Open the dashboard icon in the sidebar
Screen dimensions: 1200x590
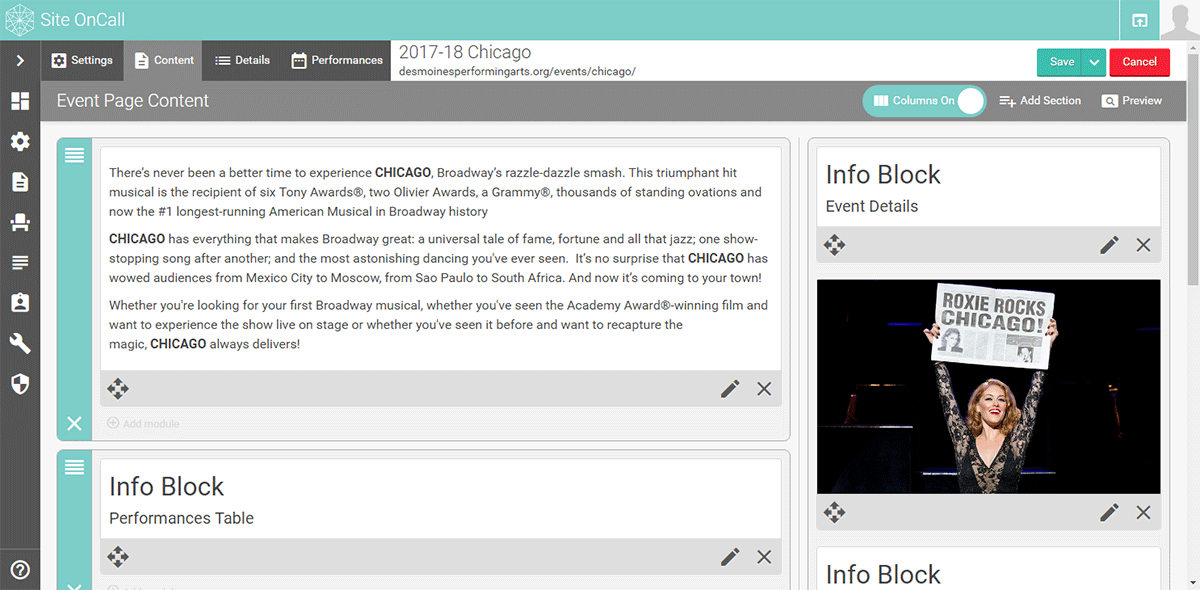coord(20,101)
